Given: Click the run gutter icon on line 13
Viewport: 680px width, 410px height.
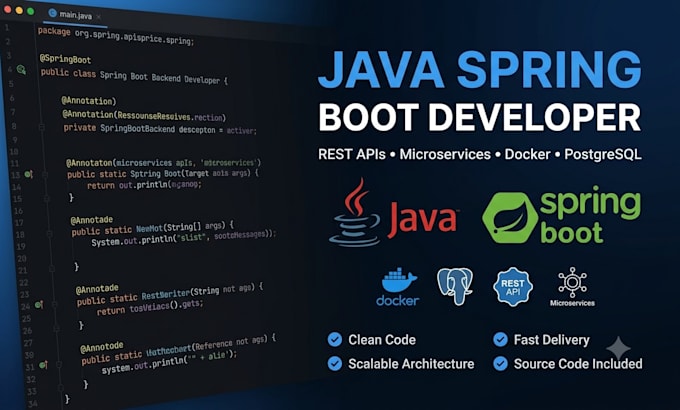Looking at the screenshot, I should (29, 174).
